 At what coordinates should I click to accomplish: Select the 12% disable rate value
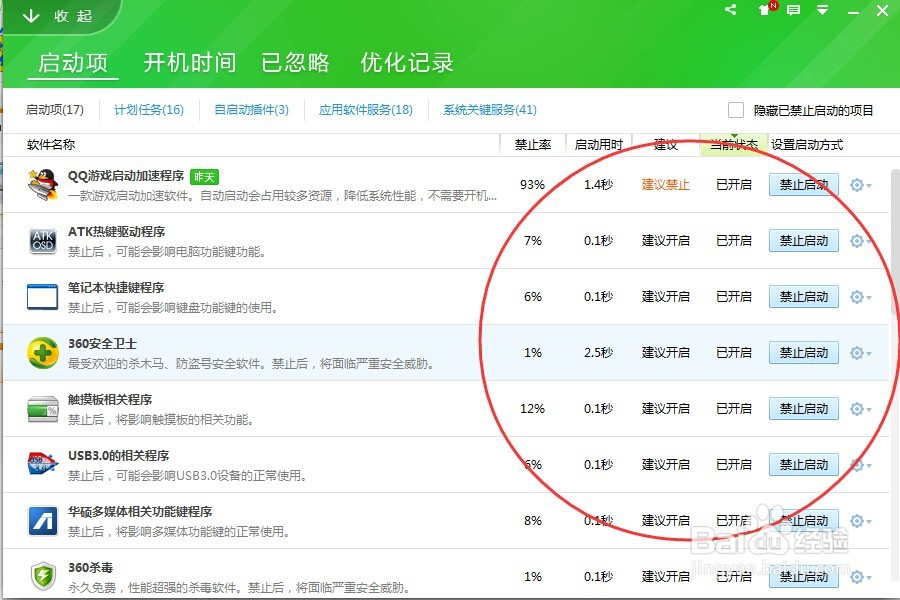coord(532,409)
